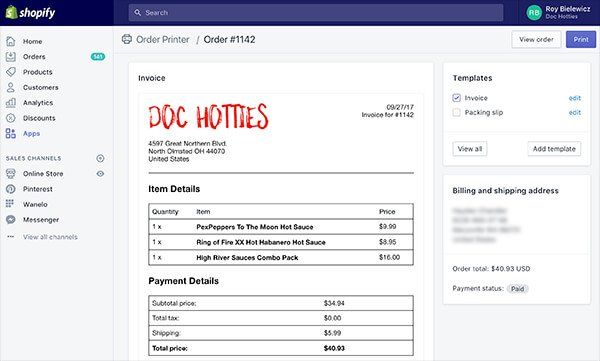600x361 pixels.
Task: Open Home in sidebar
Action: coord(33,41)
